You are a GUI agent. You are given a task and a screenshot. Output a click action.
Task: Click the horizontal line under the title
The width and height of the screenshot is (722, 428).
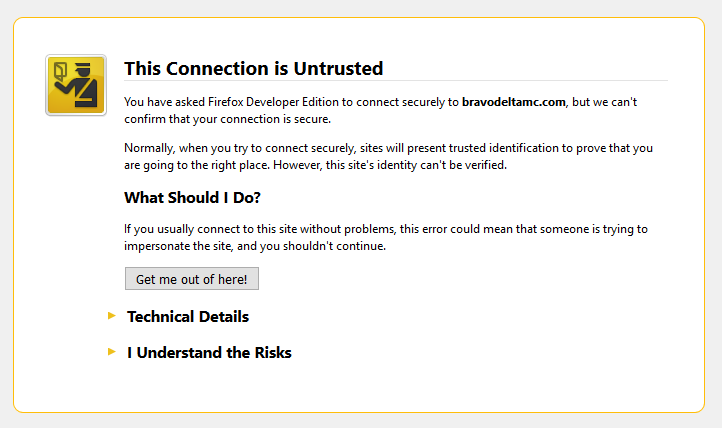[395, 80]
